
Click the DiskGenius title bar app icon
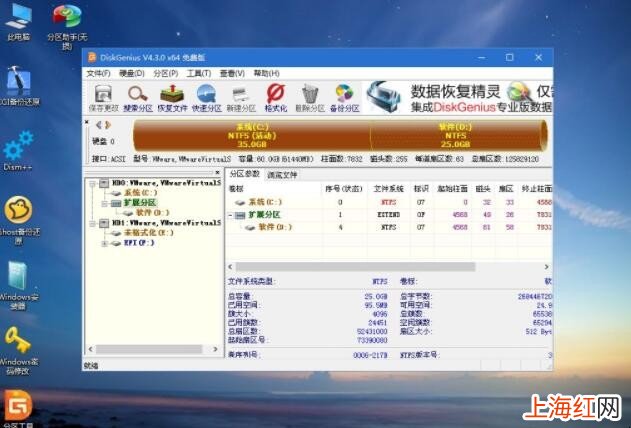click(x=92, y=58)
